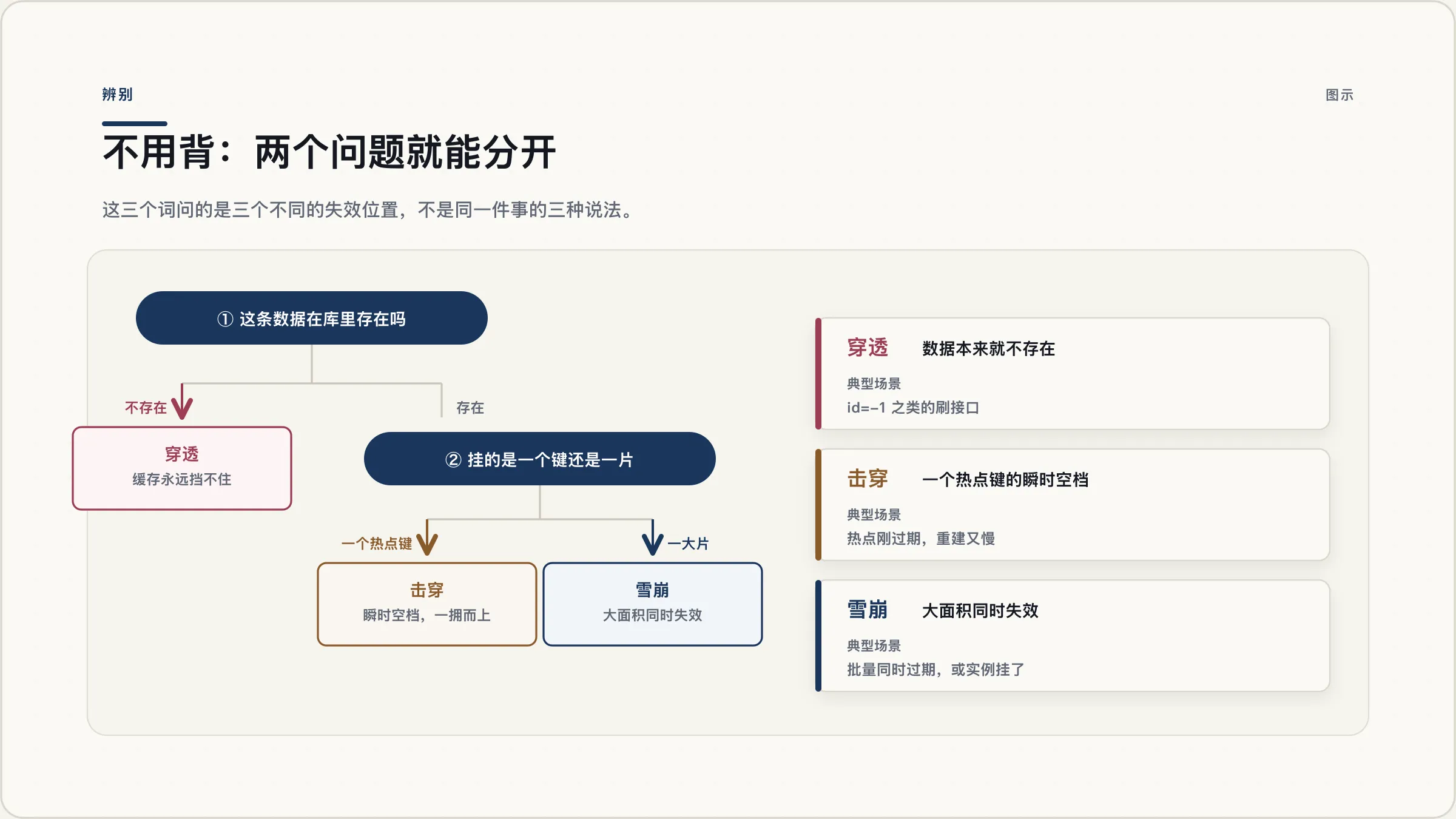Click the text '批量同时过期，或实例挂了'
The height and width of the screenshot is (819, 1456).
(x=935, y=670)
